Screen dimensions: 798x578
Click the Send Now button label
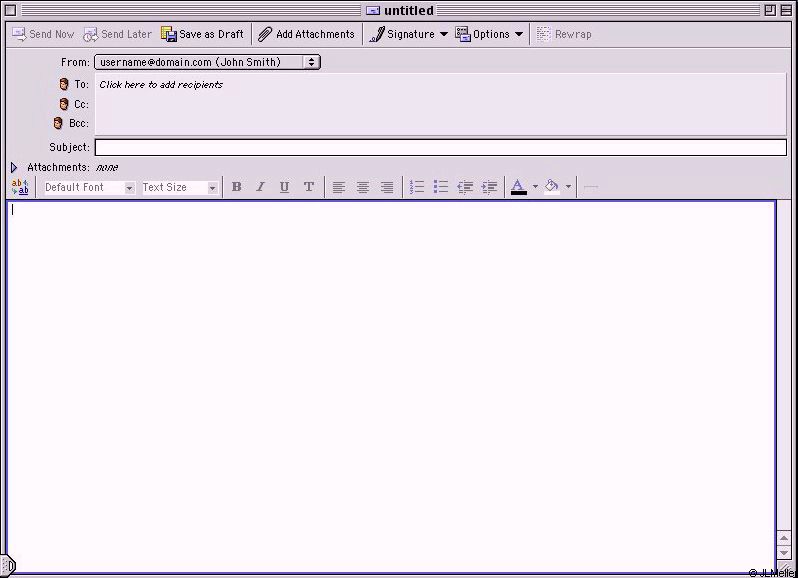click(51, 34)
